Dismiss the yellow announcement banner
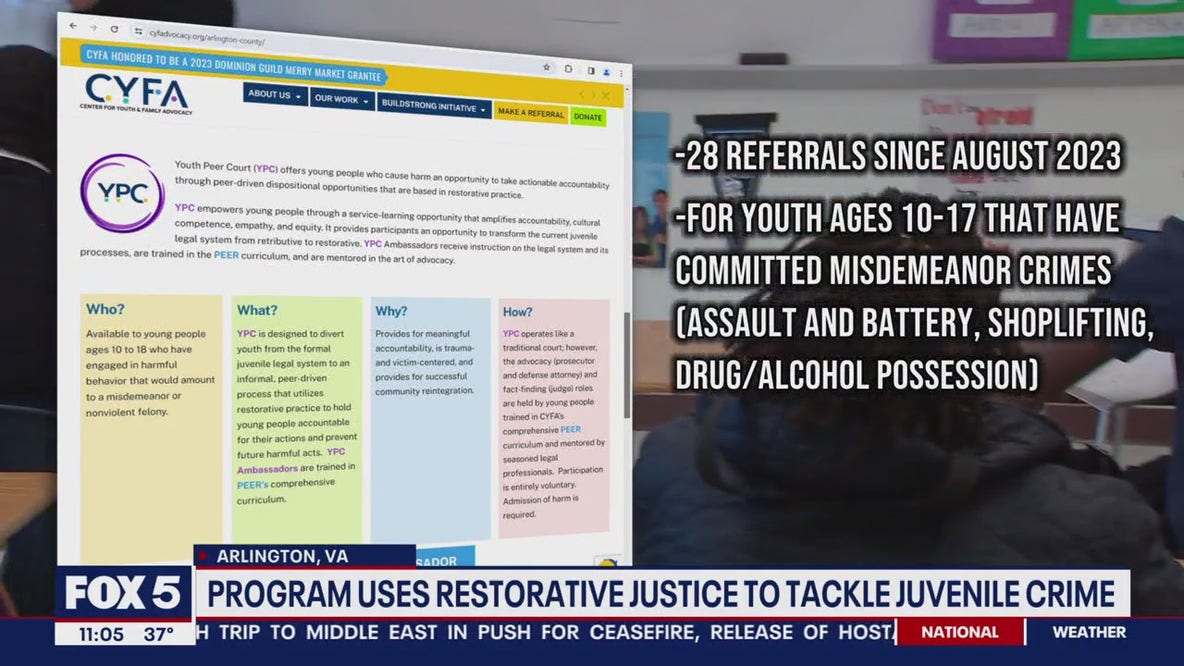1184x666 pixels. pyautogui.click(x=606, y=96)
